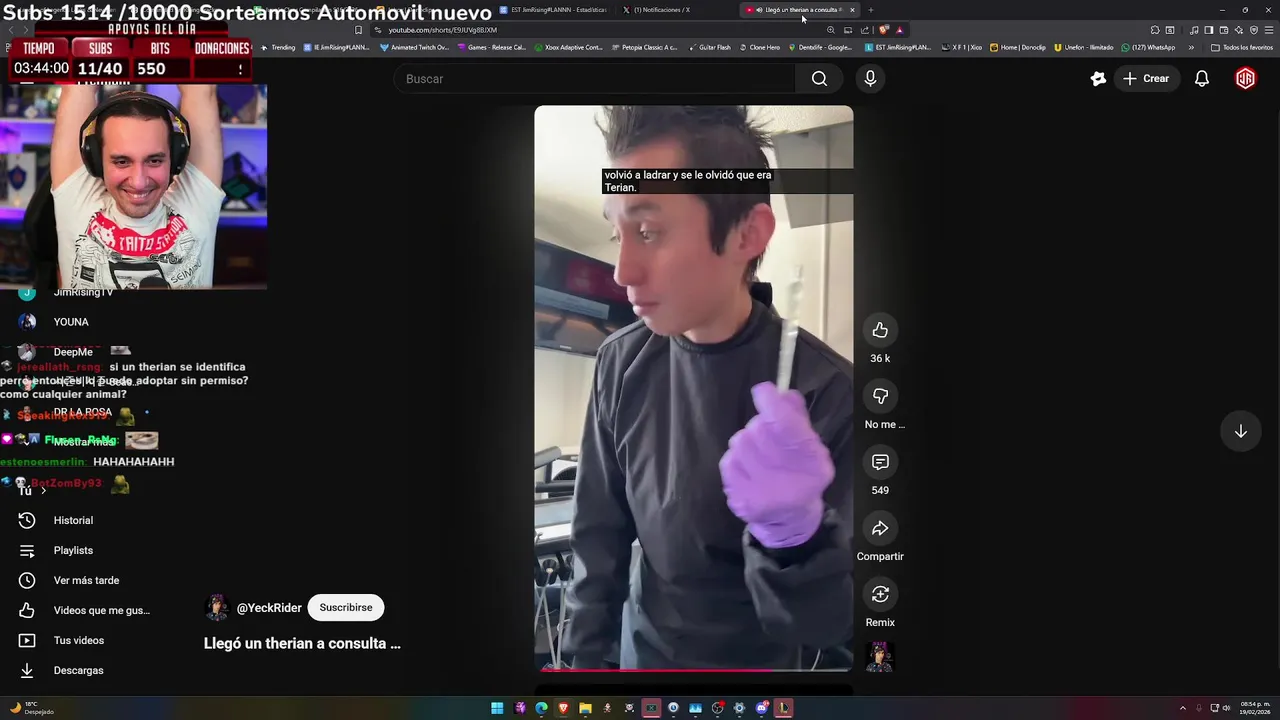This screenshot has width=1280, height=720.
Task: Open the 549 comments panel
Action: [880, 462]
